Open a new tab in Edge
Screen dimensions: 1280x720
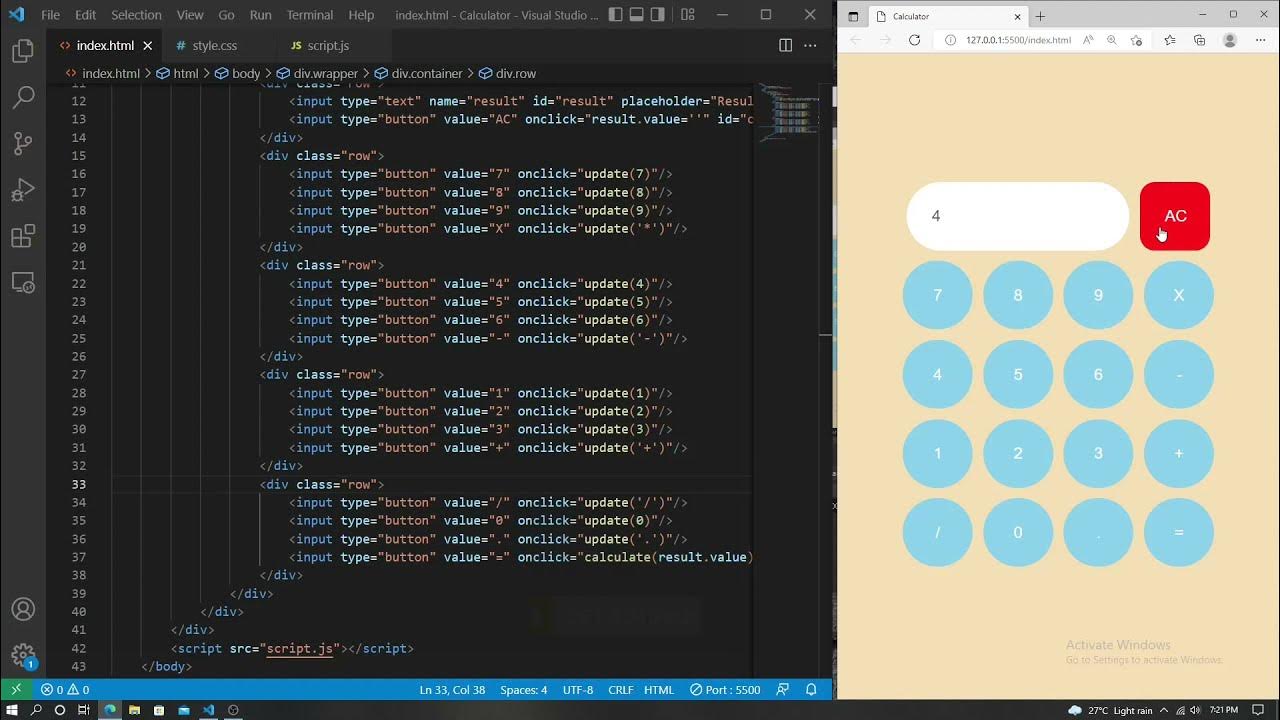[x=1040, y=16]
